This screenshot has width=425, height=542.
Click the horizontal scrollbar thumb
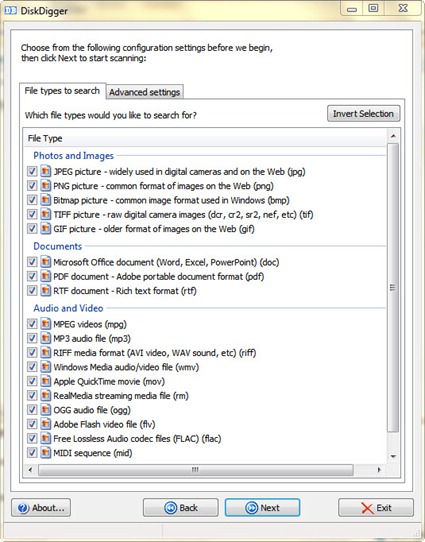[x=196, y=470]
